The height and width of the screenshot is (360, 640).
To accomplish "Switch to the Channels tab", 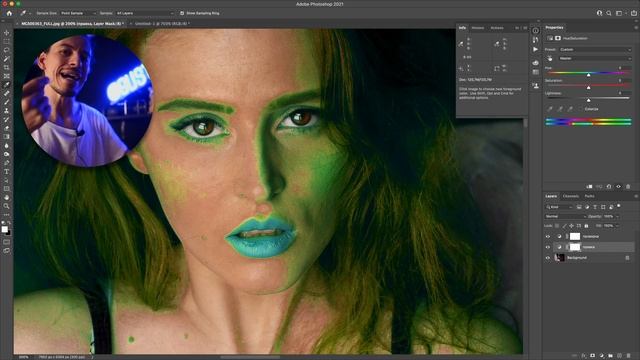I will (571, 196).
